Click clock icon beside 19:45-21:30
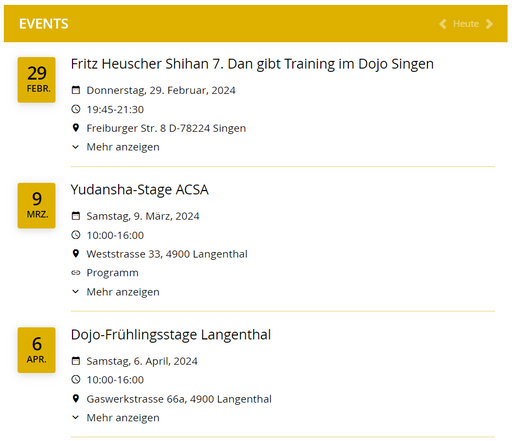 point(76,109)
